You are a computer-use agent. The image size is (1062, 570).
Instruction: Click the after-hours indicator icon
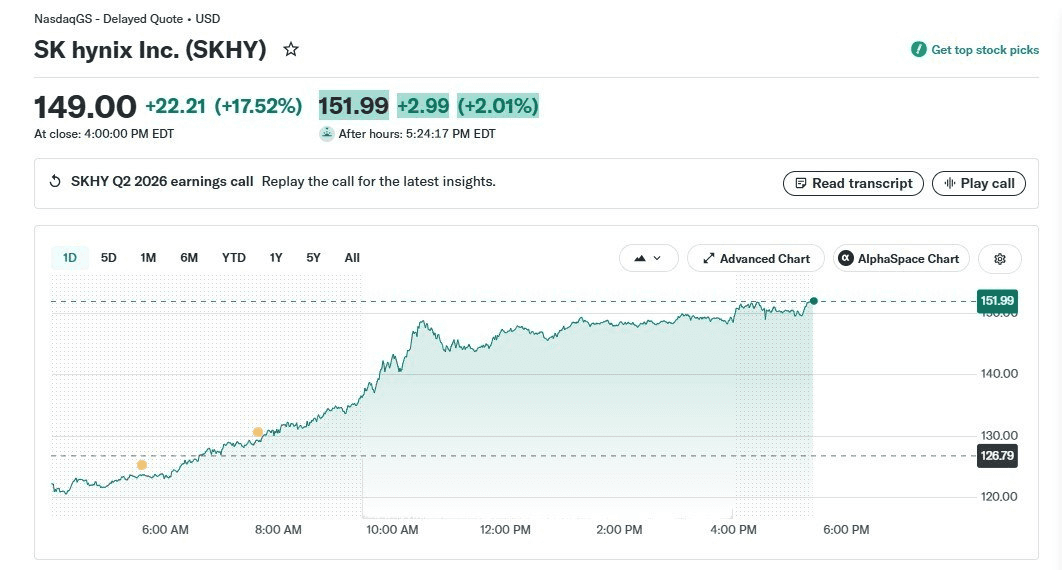(x=326, y=133)
